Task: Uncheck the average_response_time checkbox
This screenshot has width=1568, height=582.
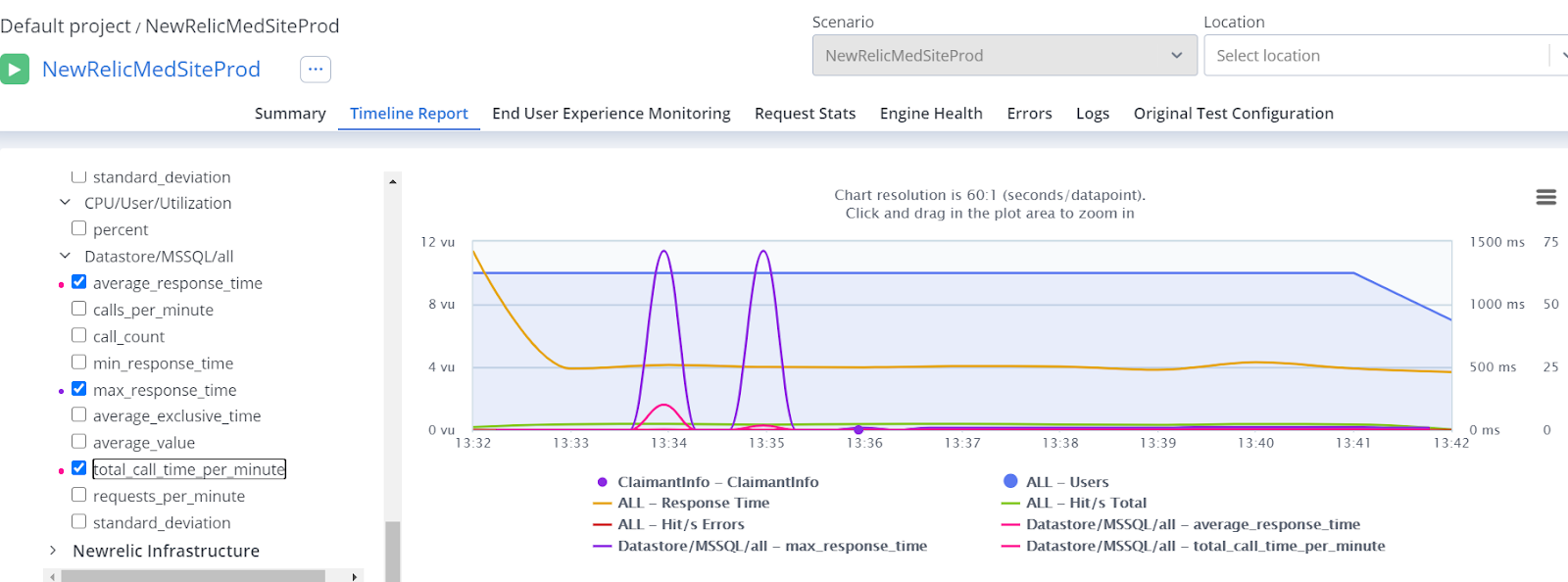Action: (x=78, y=281)
